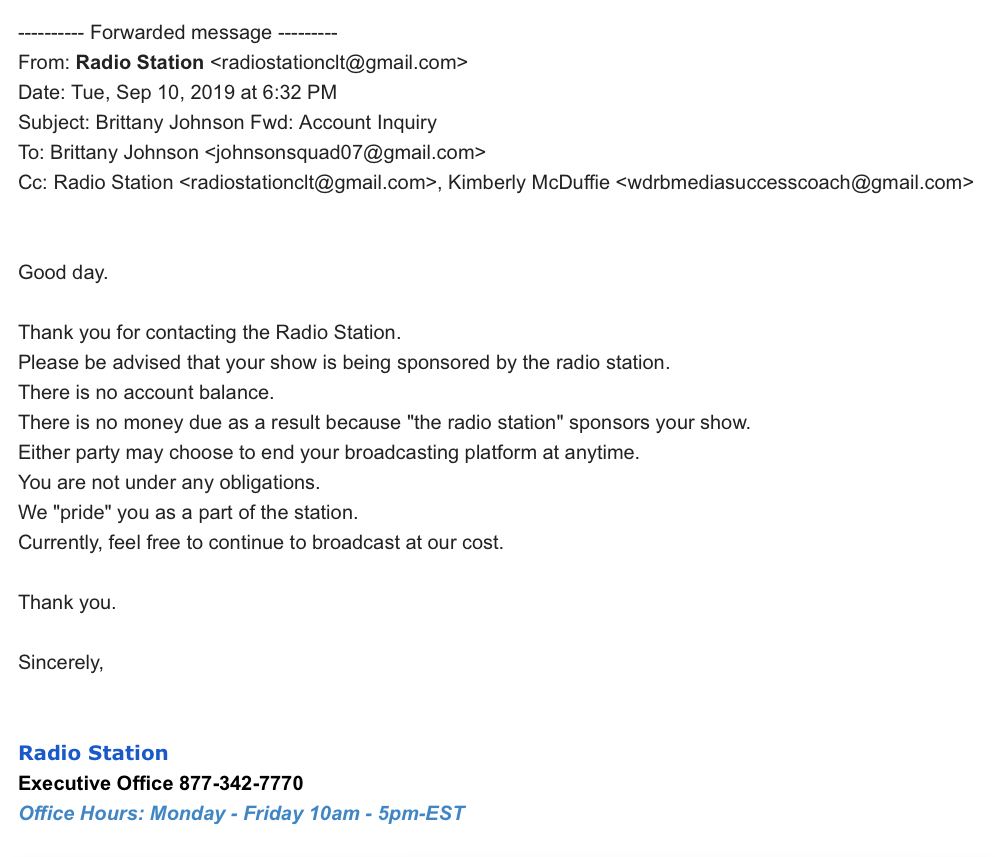This screenshot has width=997, height=857.
Task: Click the sentence There is no account balance
Action: pyautogui.click(x=146, y=393)
